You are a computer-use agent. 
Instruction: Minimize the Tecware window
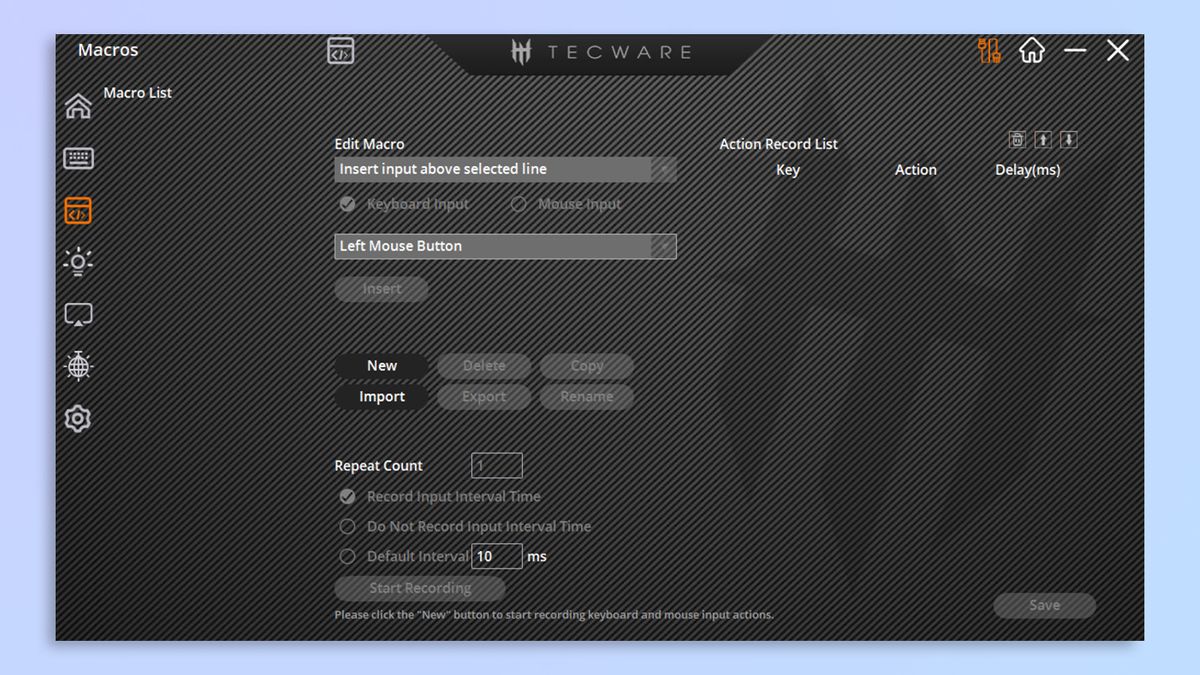coord(1075,50)
